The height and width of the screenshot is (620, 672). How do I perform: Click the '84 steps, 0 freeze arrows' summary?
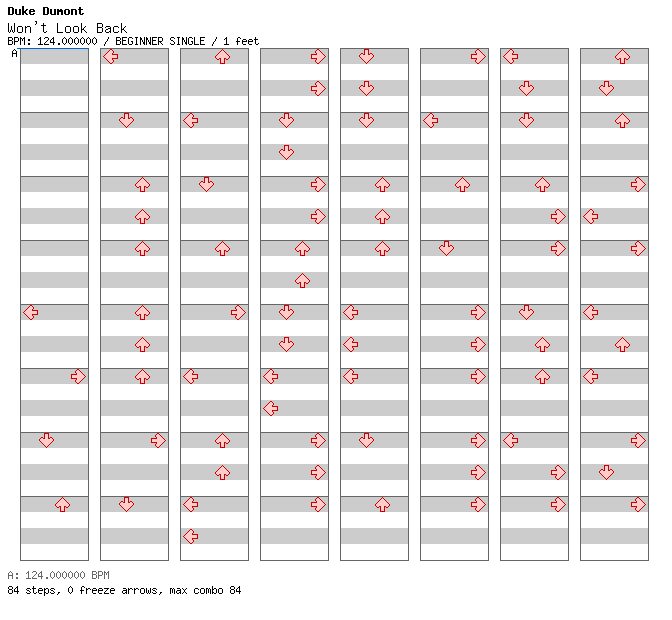[124, 590]
